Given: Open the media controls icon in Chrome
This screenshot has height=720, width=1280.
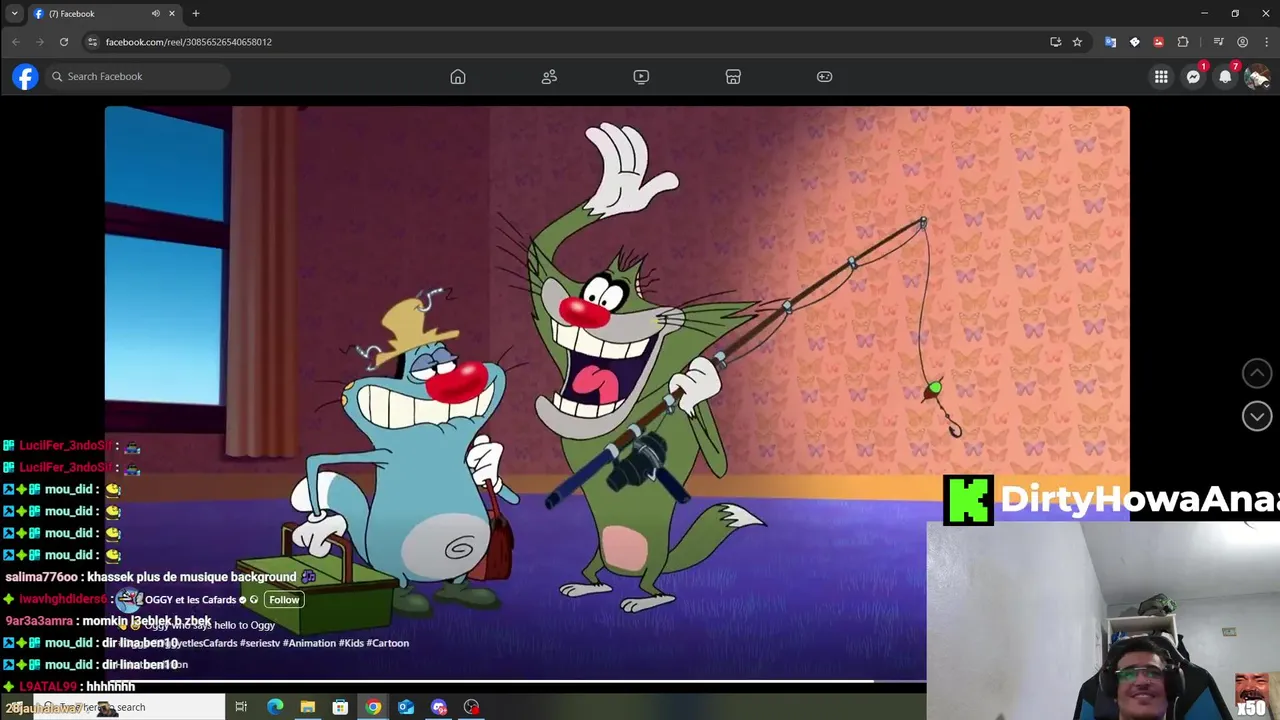Looking at the screenshot, I should coord(1218,42).
